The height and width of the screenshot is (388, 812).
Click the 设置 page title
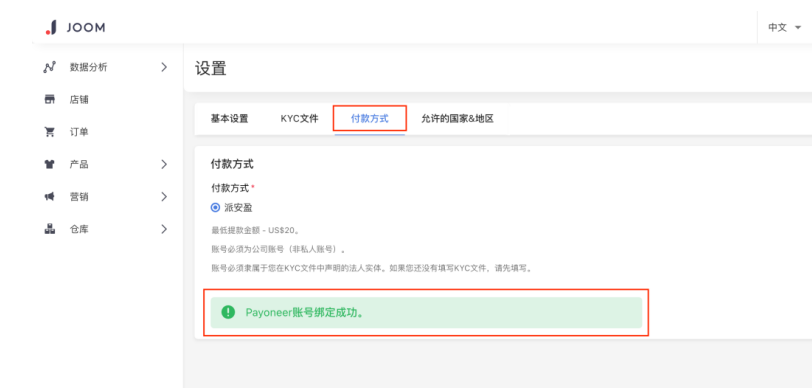[x=211, y=68]
